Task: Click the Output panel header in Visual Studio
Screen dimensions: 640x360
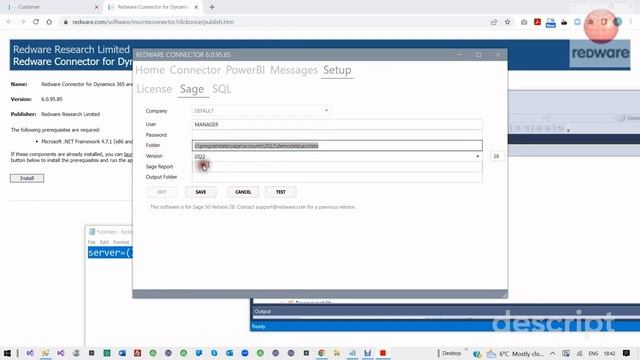Action: tap(262, 311)
